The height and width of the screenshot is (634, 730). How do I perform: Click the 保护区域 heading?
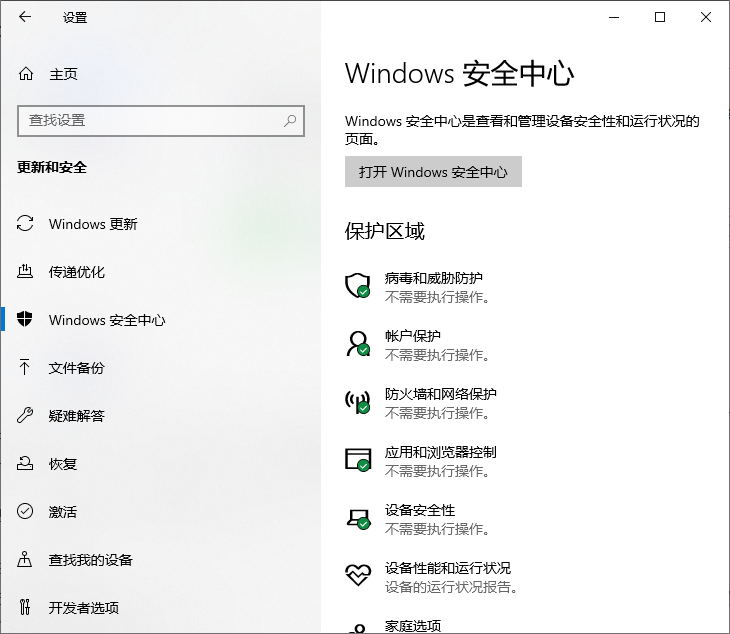point(385,231)
